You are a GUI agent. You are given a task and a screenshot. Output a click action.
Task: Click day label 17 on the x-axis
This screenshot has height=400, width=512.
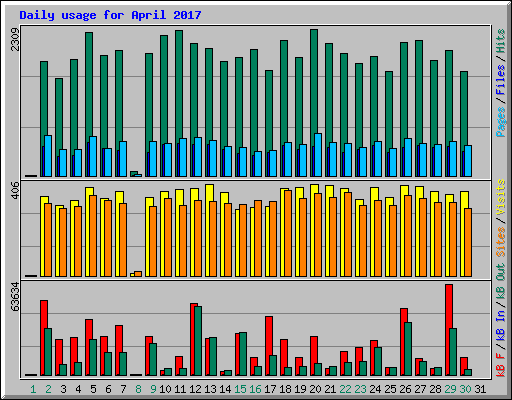270,389
